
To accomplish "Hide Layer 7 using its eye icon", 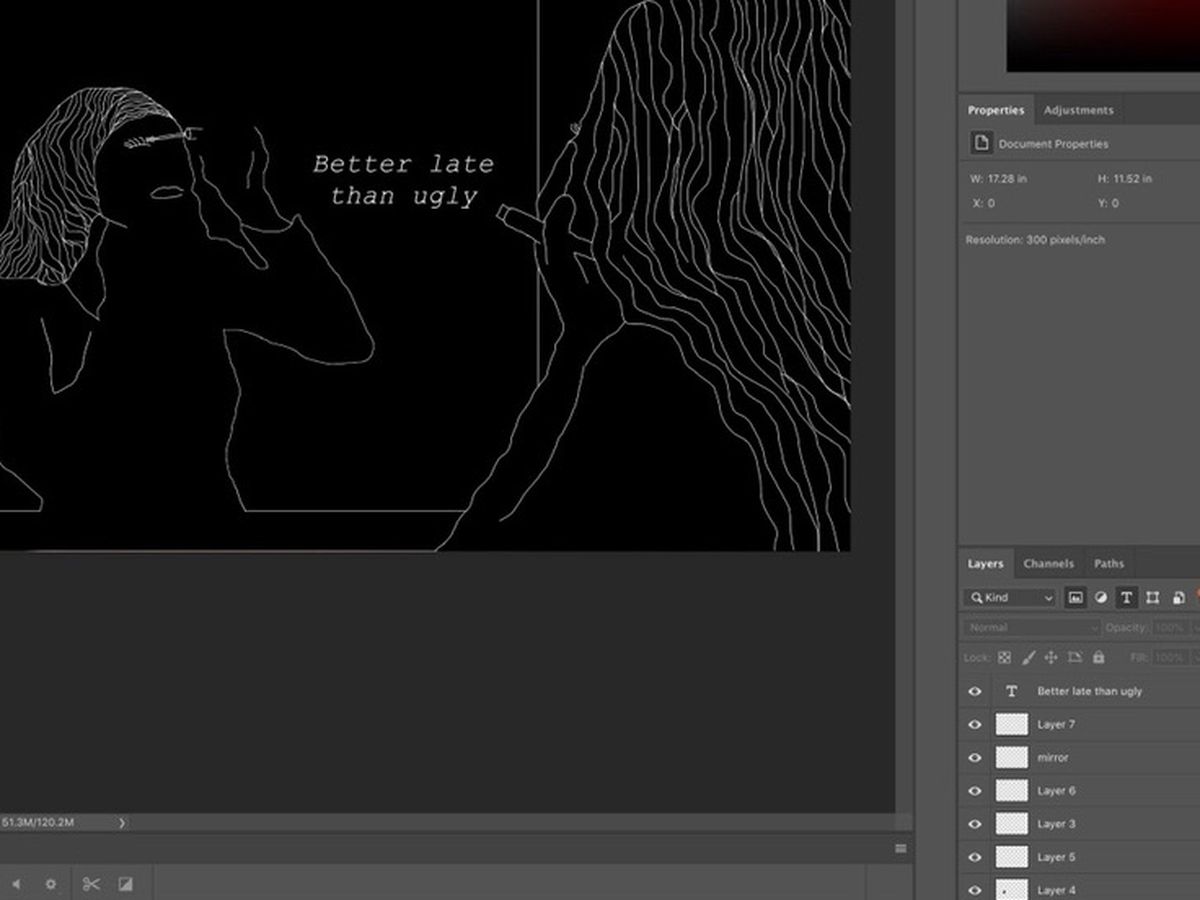I will (975, 725).
